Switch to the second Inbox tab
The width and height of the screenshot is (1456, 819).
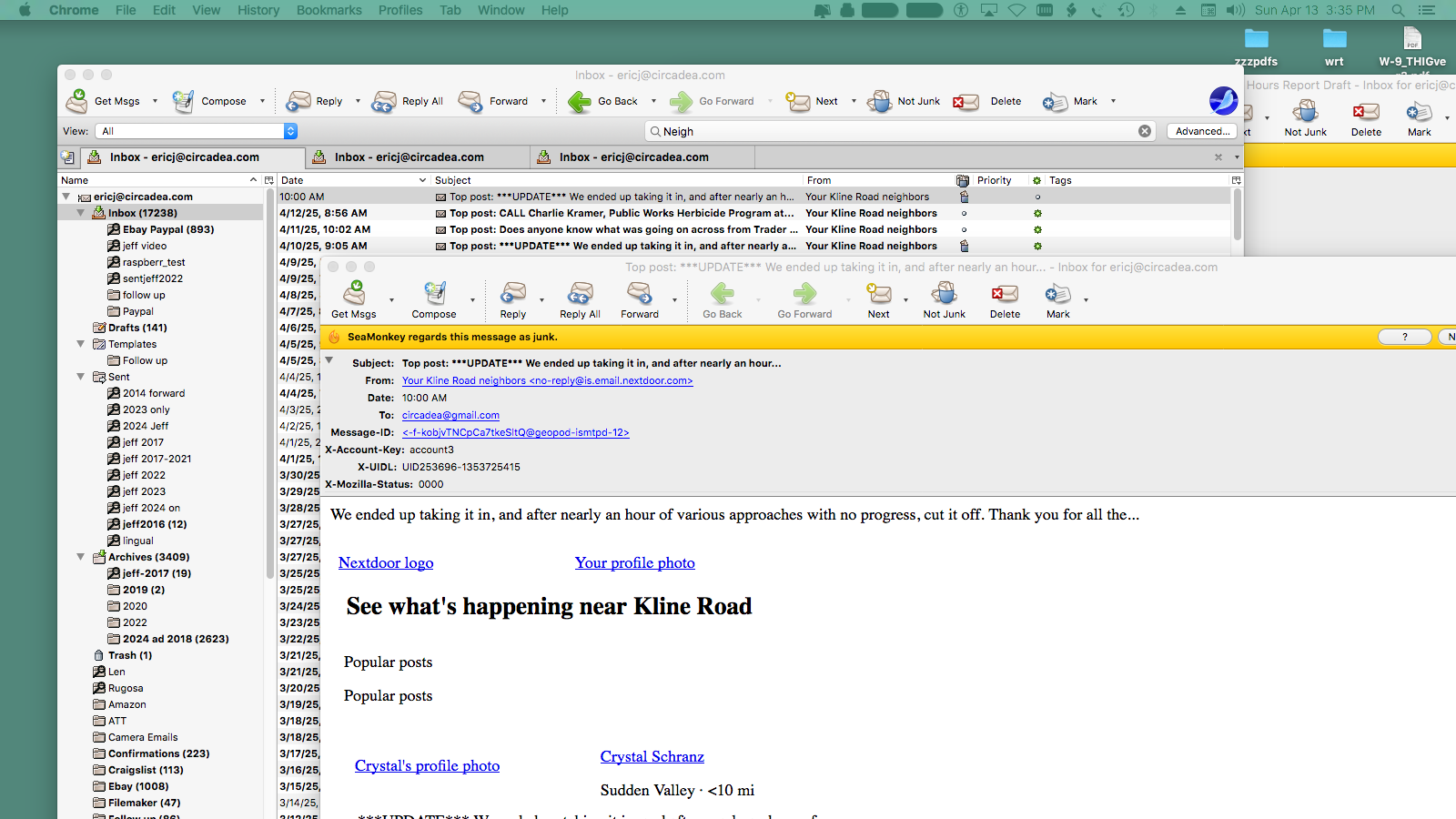pyautogui.click(x=409, y=157)
